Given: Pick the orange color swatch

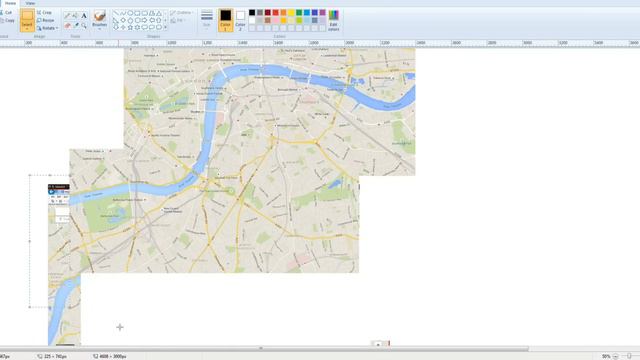Looking at the screenshot, I should pos(283,13).
